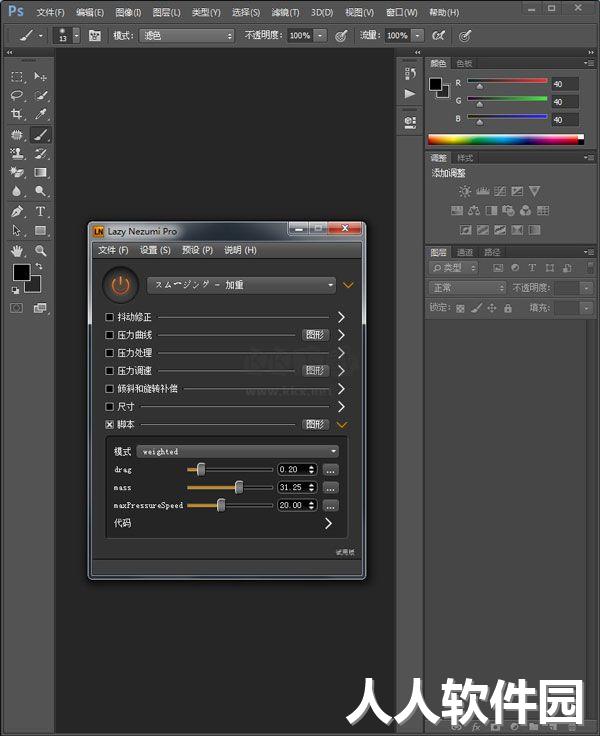
Task: Switch to the 通道 tab
Action: 465,253
